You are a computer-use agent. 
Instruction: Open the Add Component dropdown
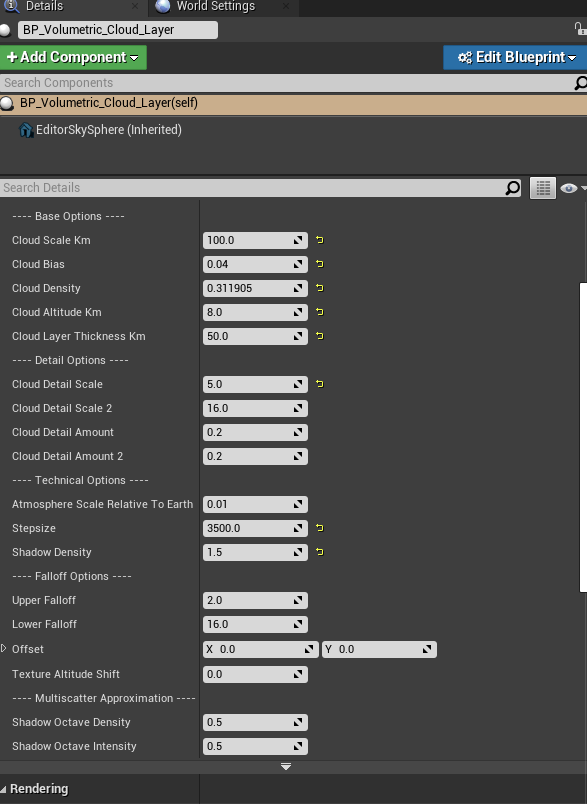pos(73,57)
